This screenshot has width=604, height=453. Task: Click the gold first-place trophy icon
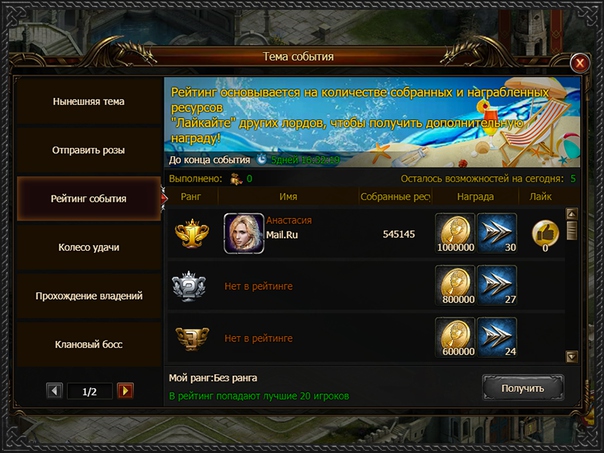pos(192,233)
